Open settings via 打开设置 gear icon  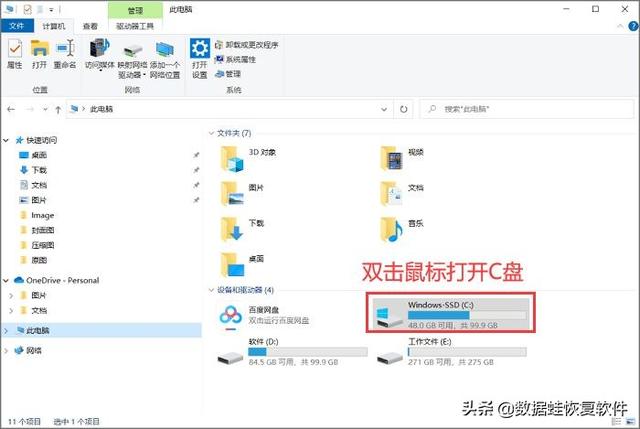coord(200,58)
